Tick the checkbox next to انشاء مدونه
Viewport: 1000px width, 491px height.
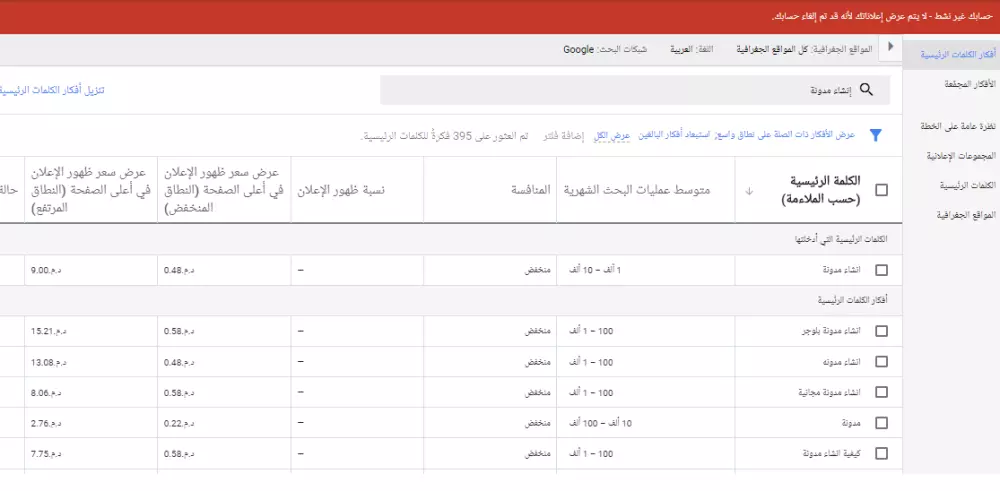[x=881, y=362]
